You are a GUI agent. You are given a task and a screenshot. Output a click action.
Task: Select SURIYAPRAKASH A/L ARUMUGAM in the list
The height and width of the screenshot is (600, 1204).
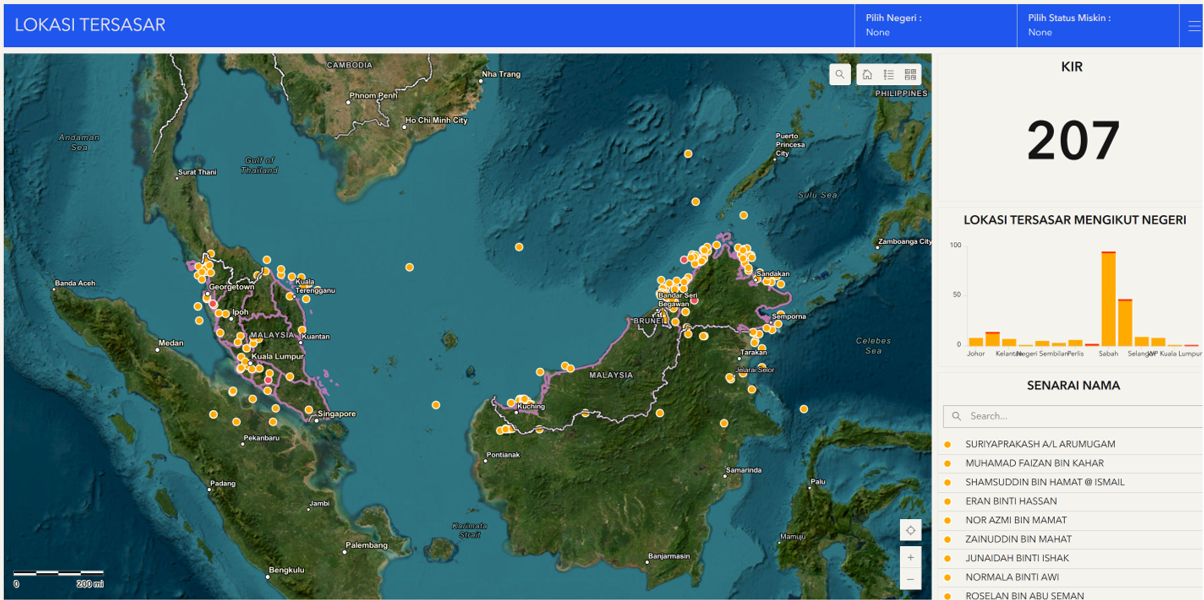coord(1068,444)
